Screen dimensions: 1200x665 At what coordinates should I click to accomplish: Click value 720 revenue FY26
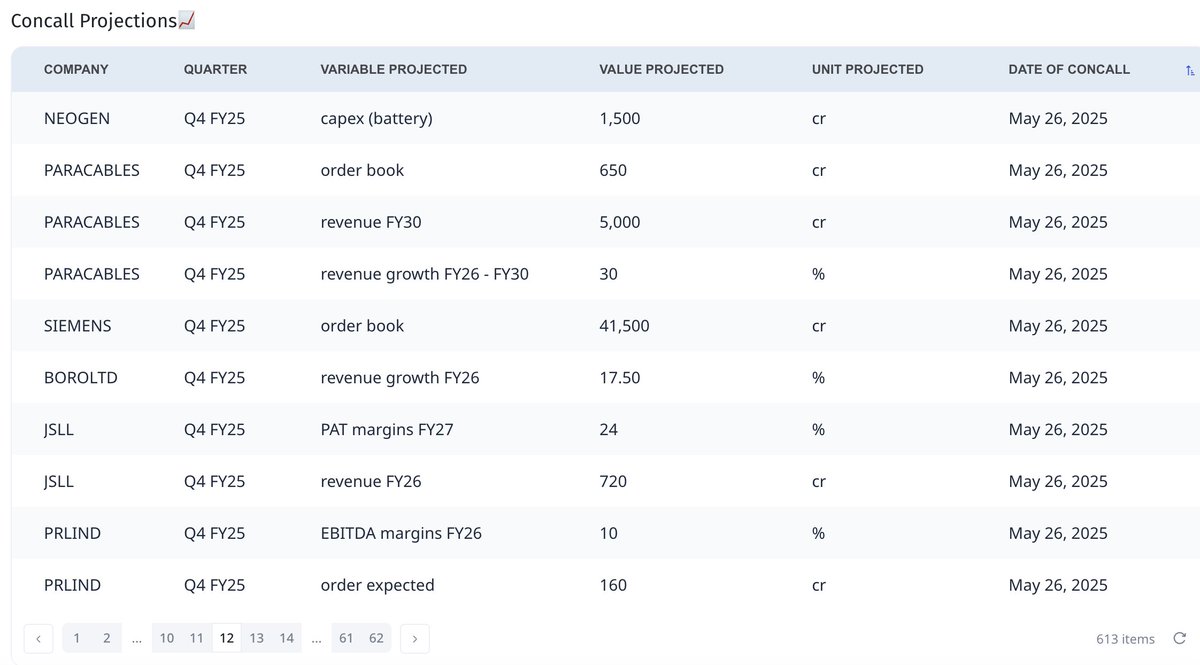point(613,482)
